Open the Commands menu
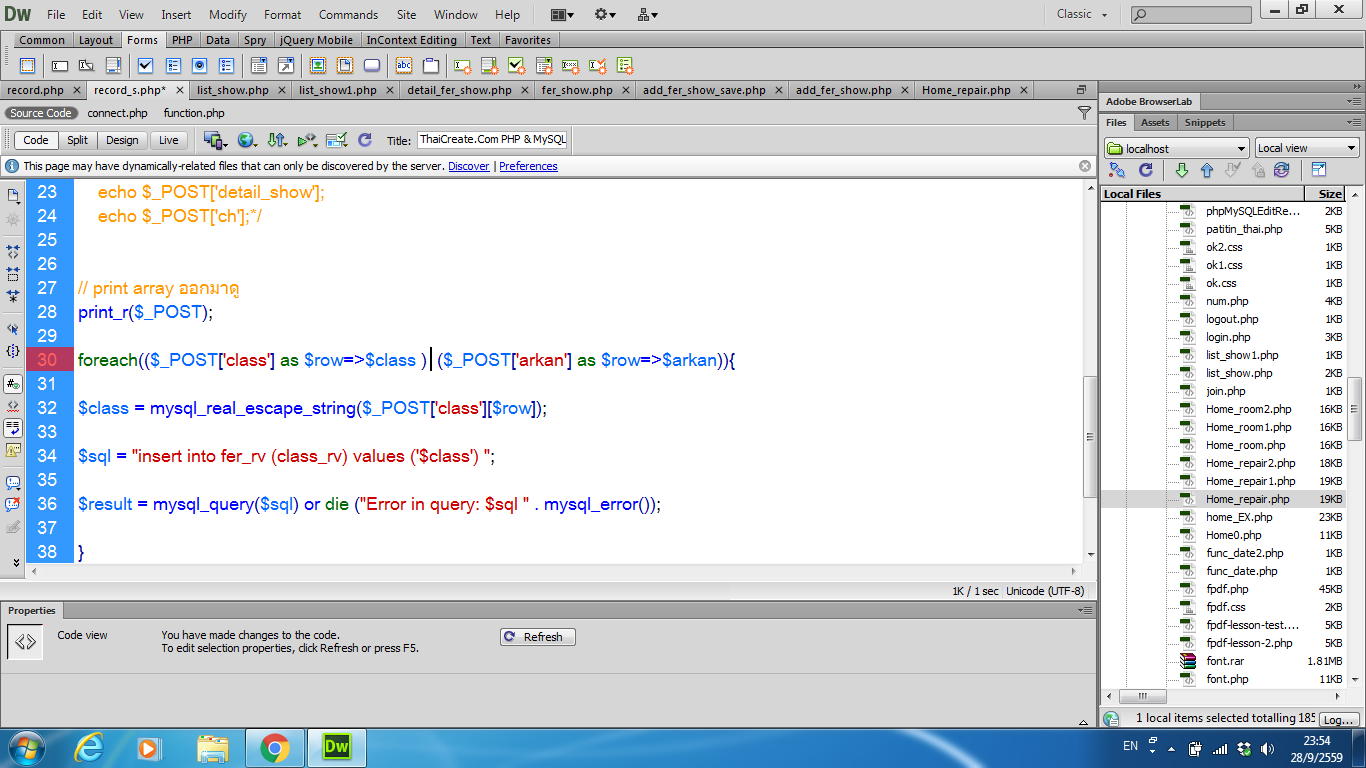The height and width of the screenshot is (768, 1366). 348,15
